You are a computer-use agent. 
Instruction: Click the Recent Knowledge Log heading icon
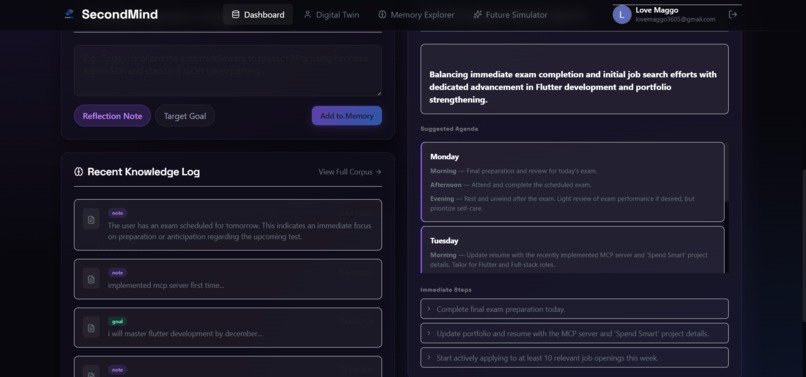tap(79, 172)
